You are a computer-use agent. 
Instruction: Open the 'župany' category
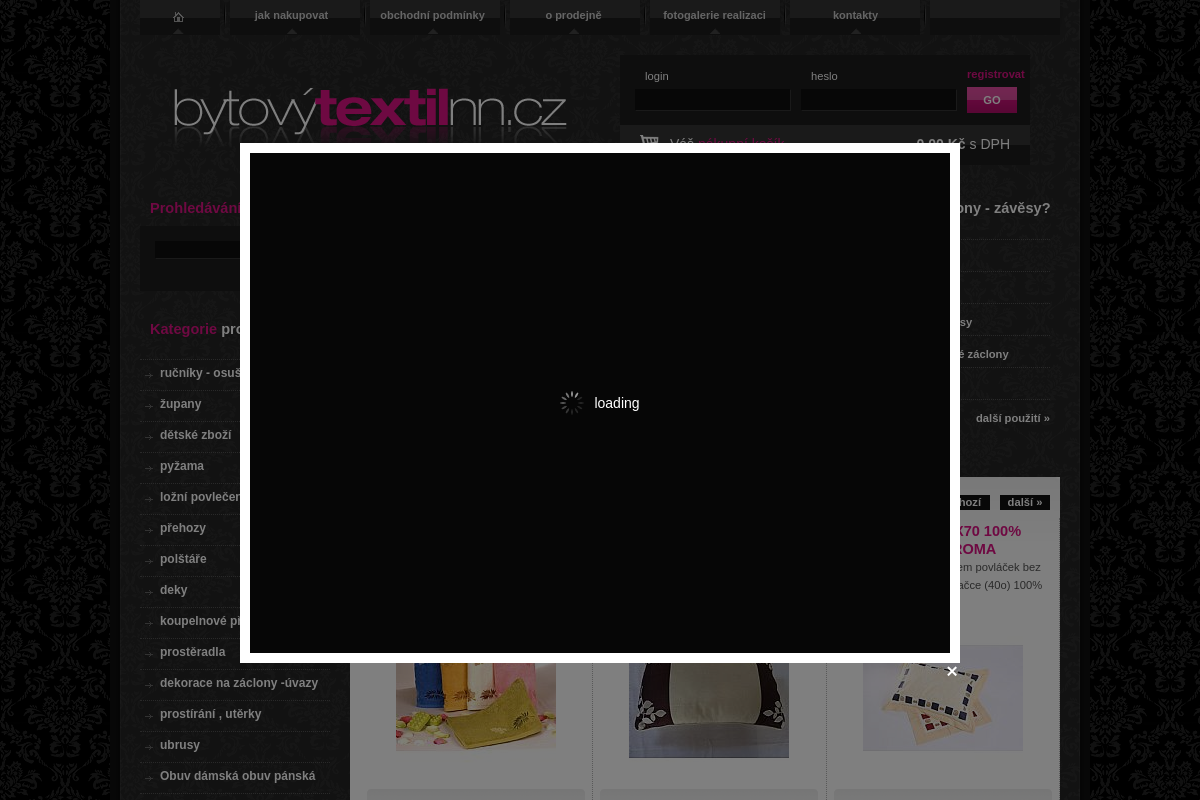tap(180, 404)
